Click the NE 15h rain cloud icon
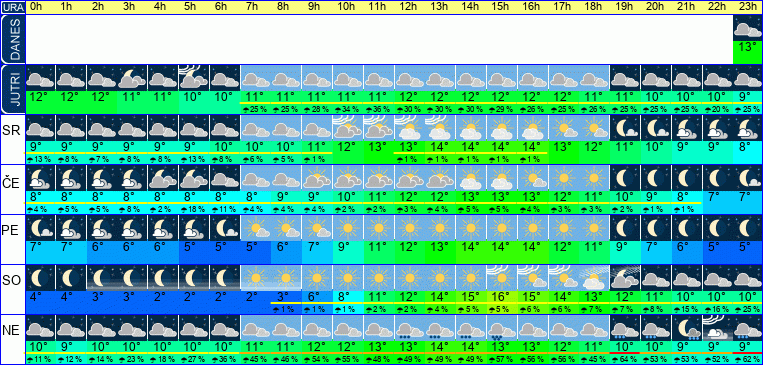 502,328
